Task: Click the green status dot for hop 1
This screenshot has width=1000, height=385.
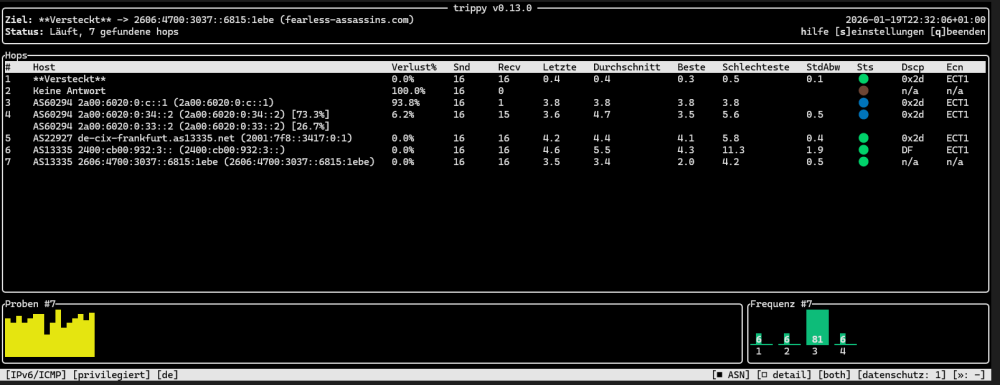Action: click(864, 79)
